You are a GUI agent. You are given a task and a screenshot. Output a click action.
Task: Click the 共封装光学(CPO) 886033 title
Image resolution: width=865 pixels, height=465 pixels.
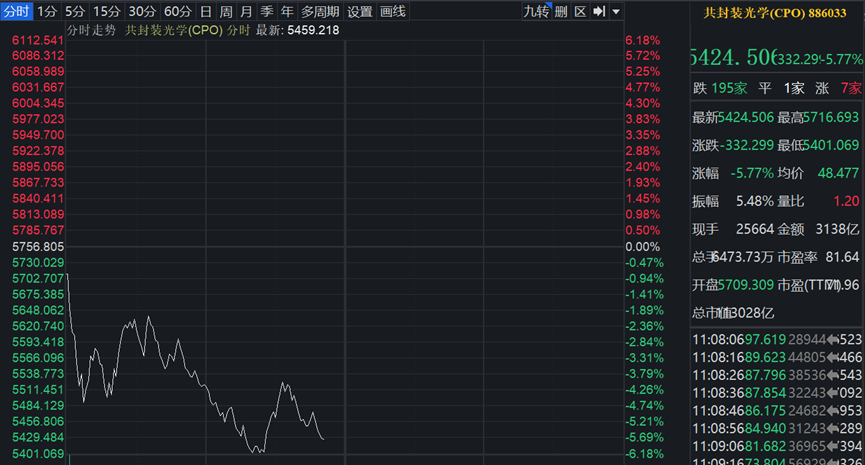775,13
